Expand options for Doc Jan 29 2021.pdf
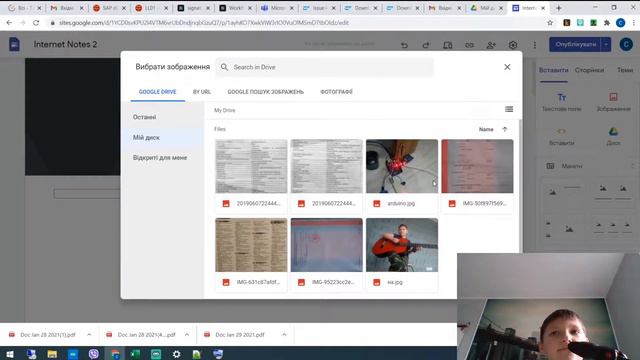640x360 pixels. click(x=284, y=335)
